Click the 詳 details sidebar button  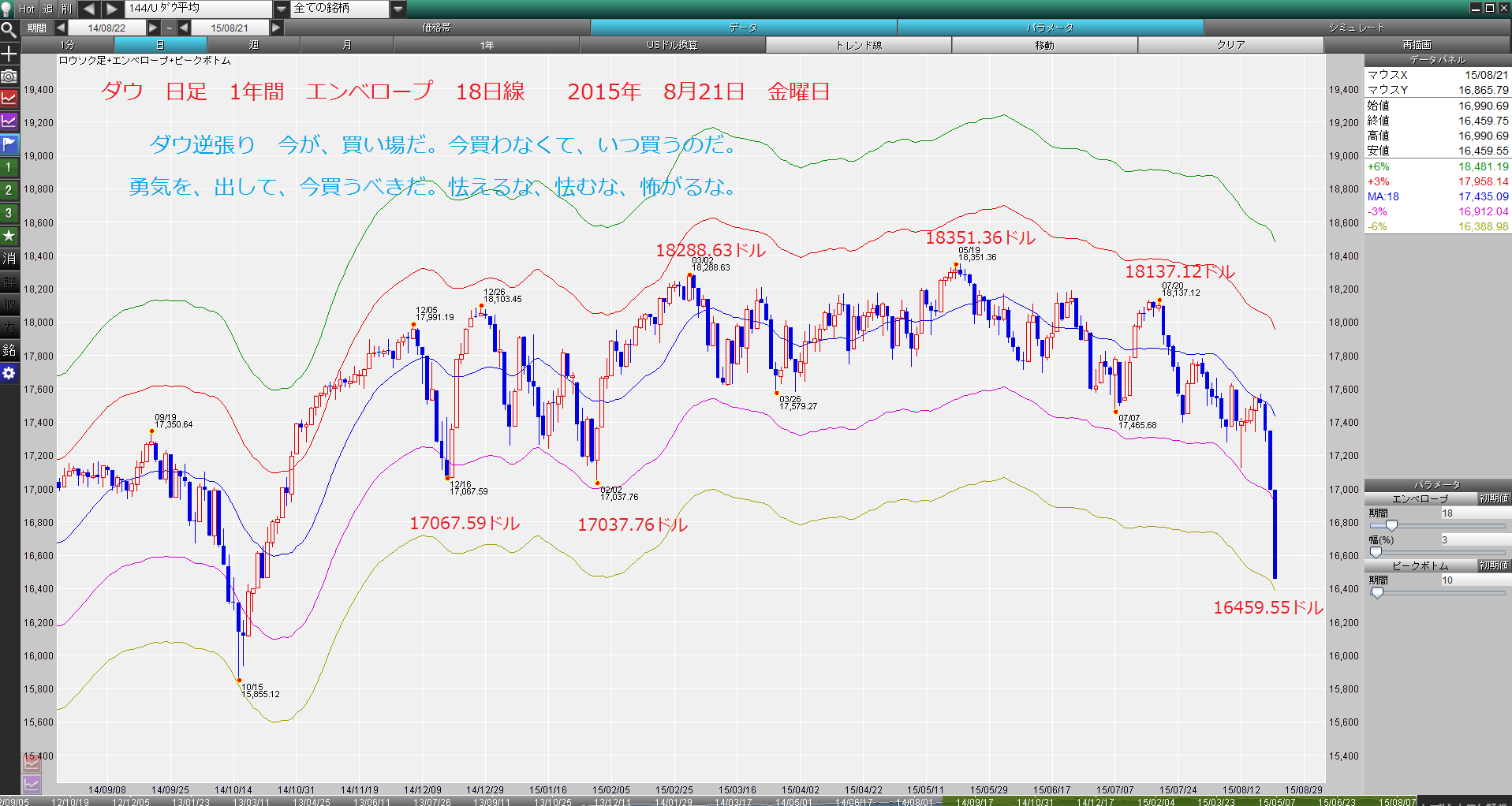9,282
